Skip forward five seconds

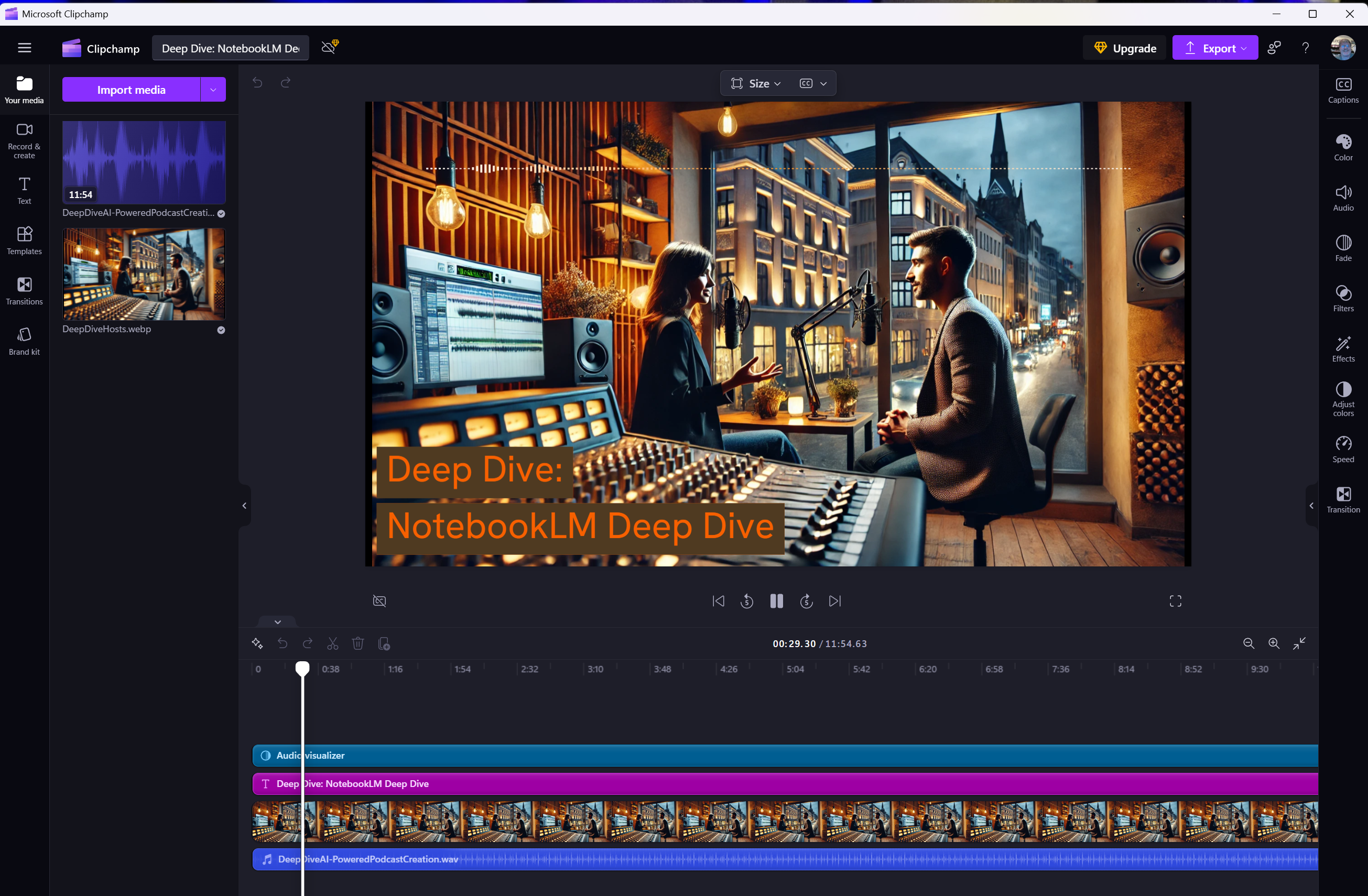pos(807,601)
